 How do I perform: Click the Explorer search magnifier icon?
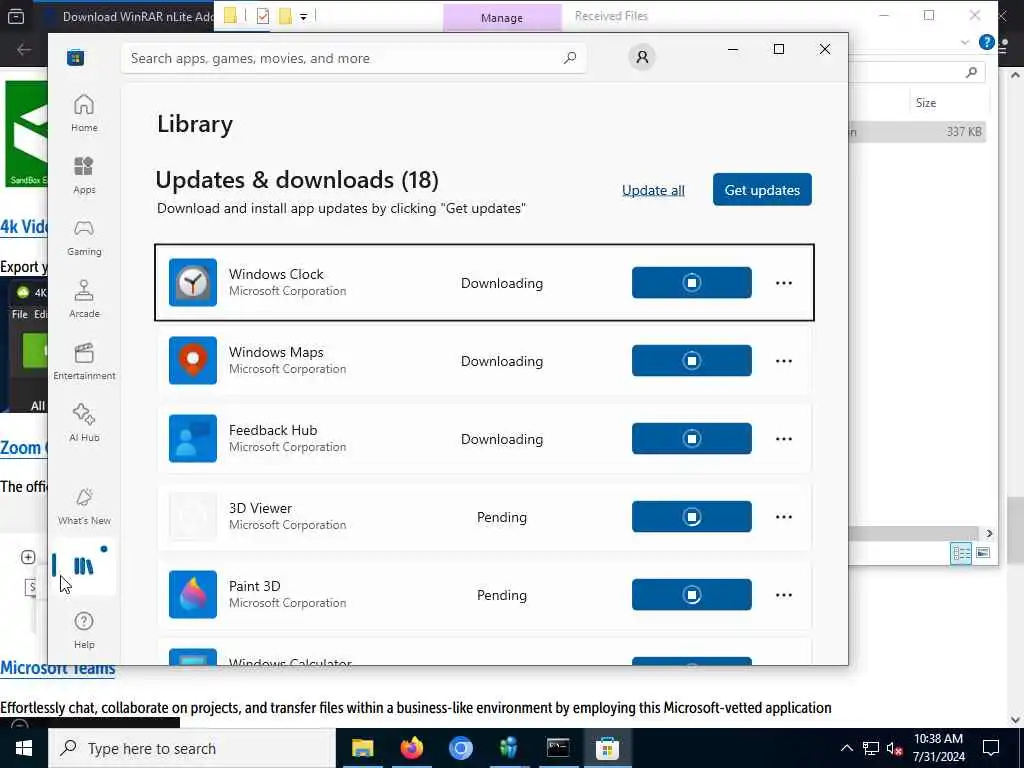[971, 72]
